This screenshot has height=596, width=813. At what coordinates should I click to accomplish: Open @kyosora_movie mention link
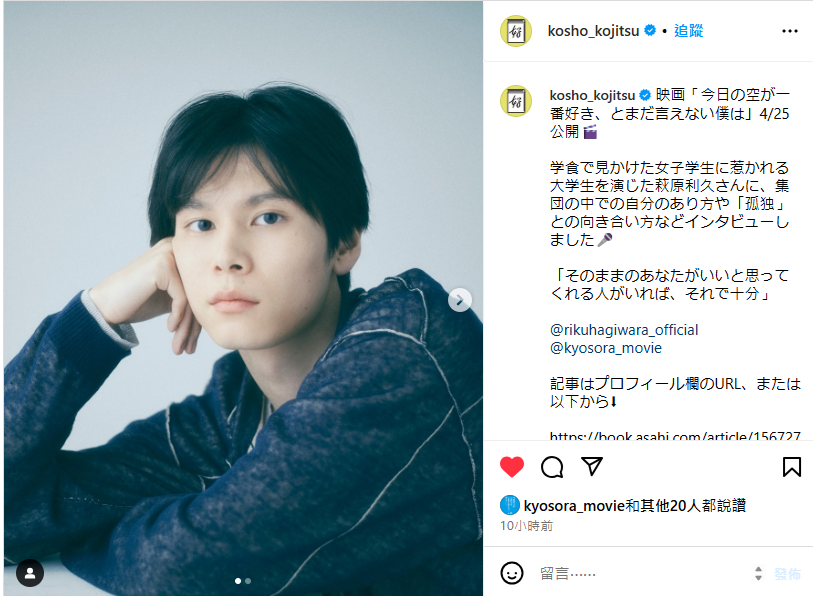(x=606, y=348)
